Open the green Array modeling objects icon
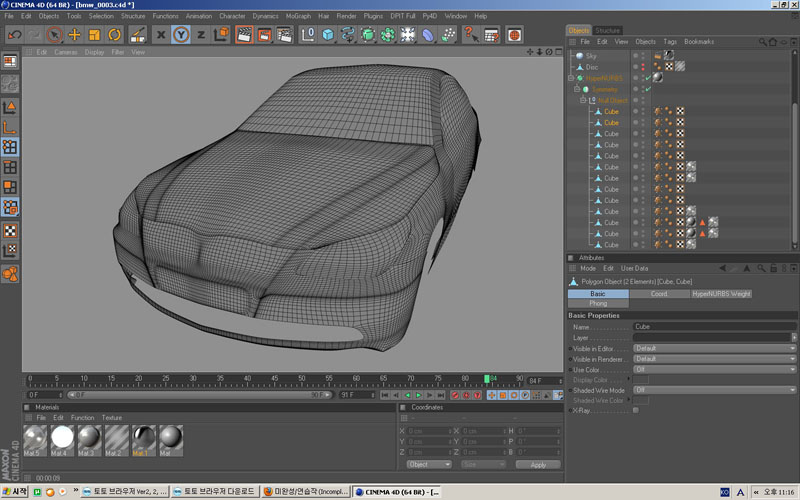800x500 pixels. tap(388, 35)
